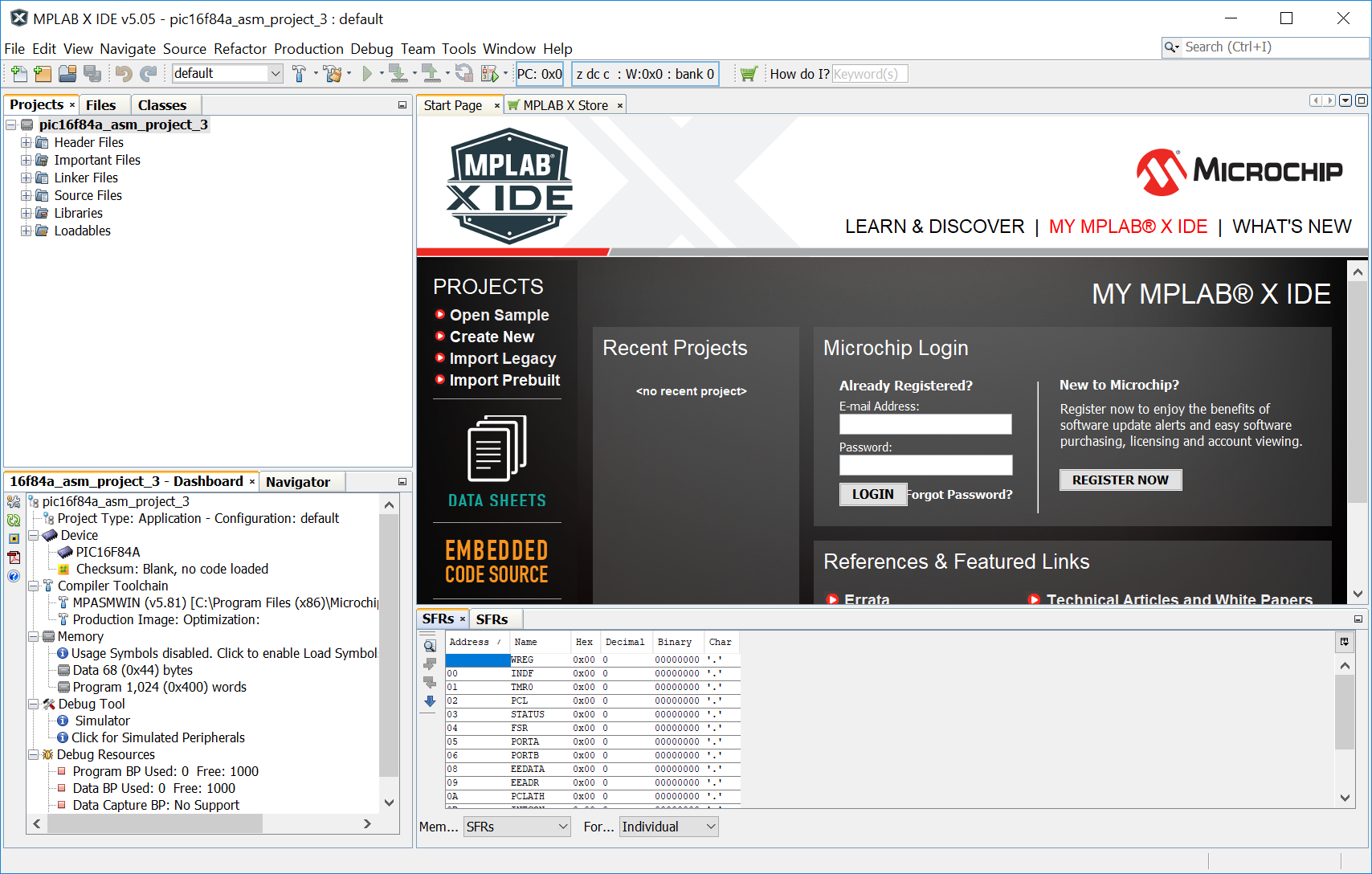Click the Open Project folder icon
This screenshot has width=1372, height=874.
tap(67, 74)
